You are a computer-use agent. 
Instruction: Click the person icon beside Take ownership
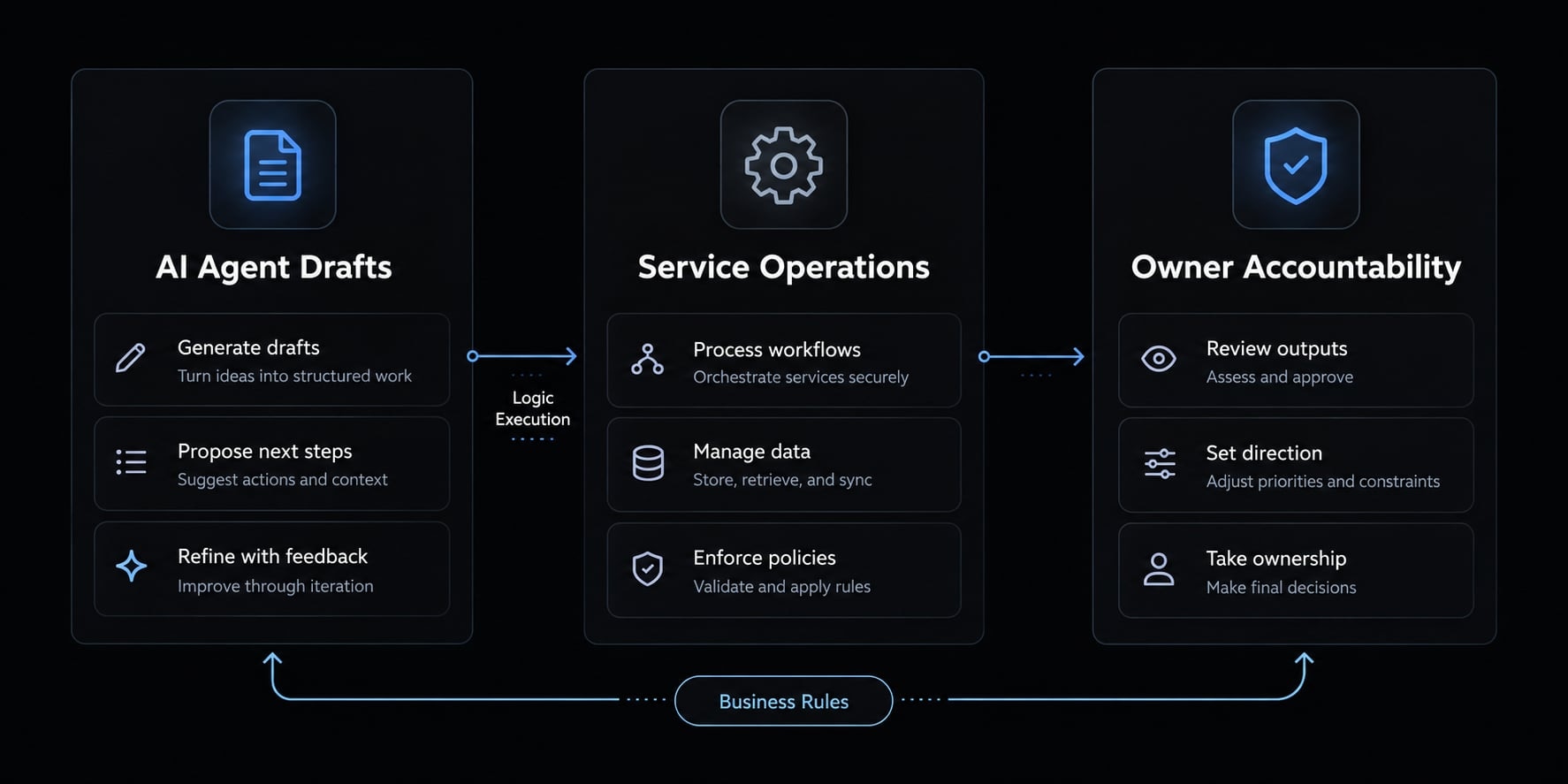click(1159, 569)
